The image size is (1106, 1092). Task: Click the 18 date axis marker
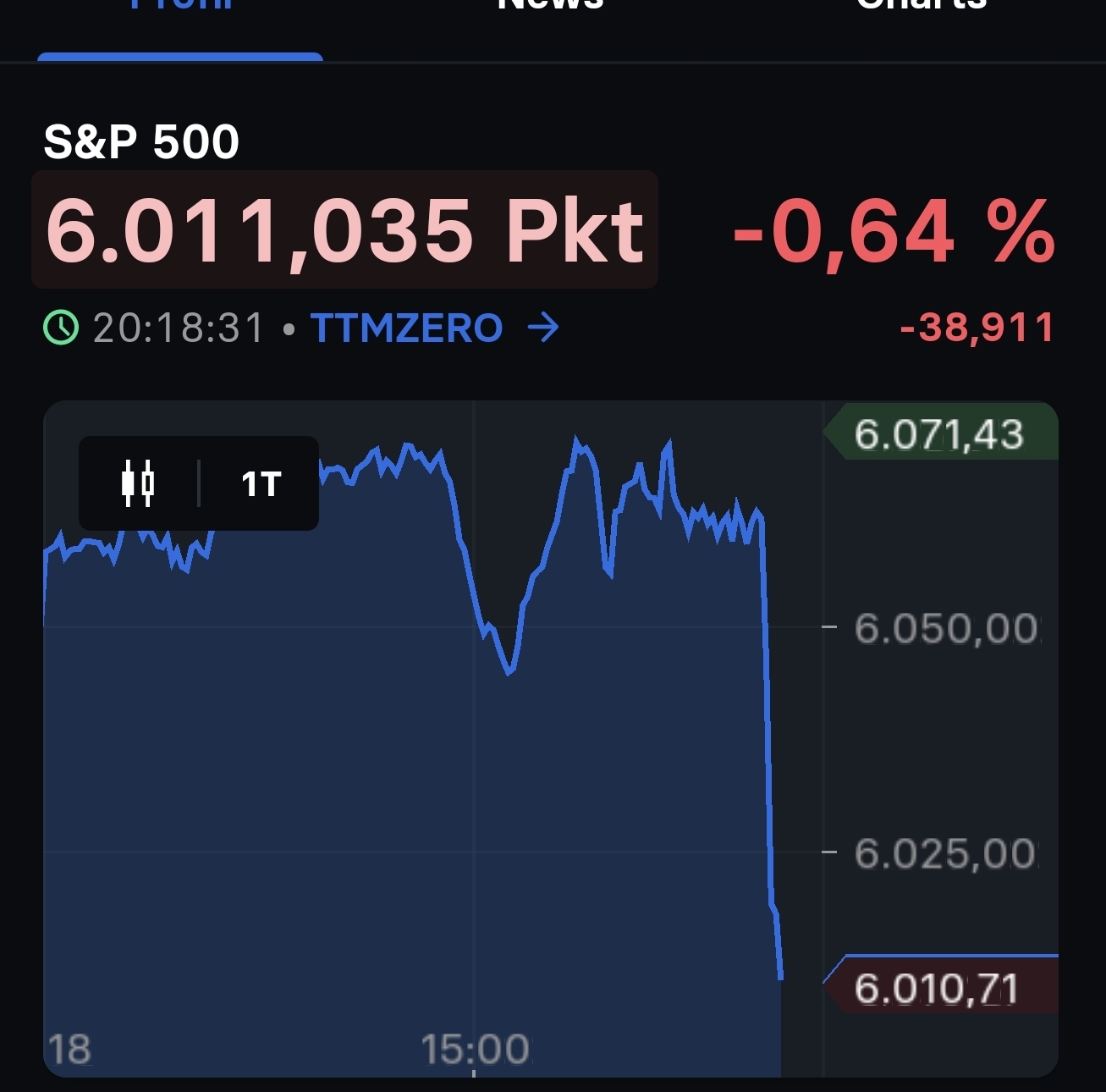click(x=69, y=1050)
